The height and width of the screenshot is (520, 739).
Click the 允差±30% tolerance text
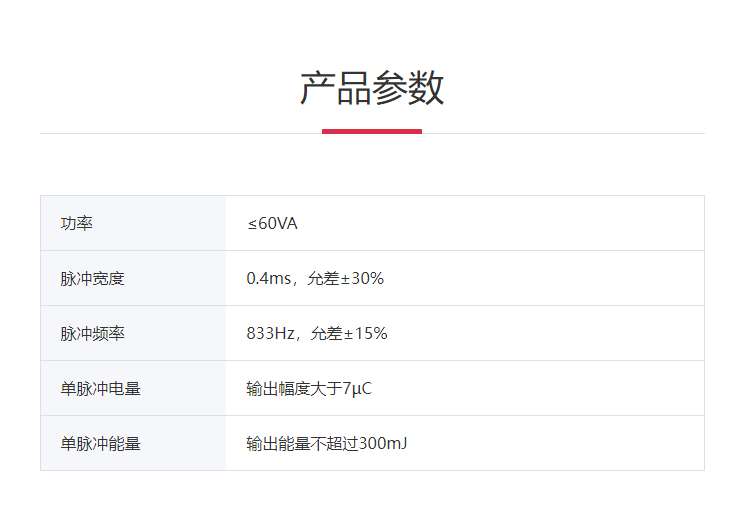pos(346,278)
